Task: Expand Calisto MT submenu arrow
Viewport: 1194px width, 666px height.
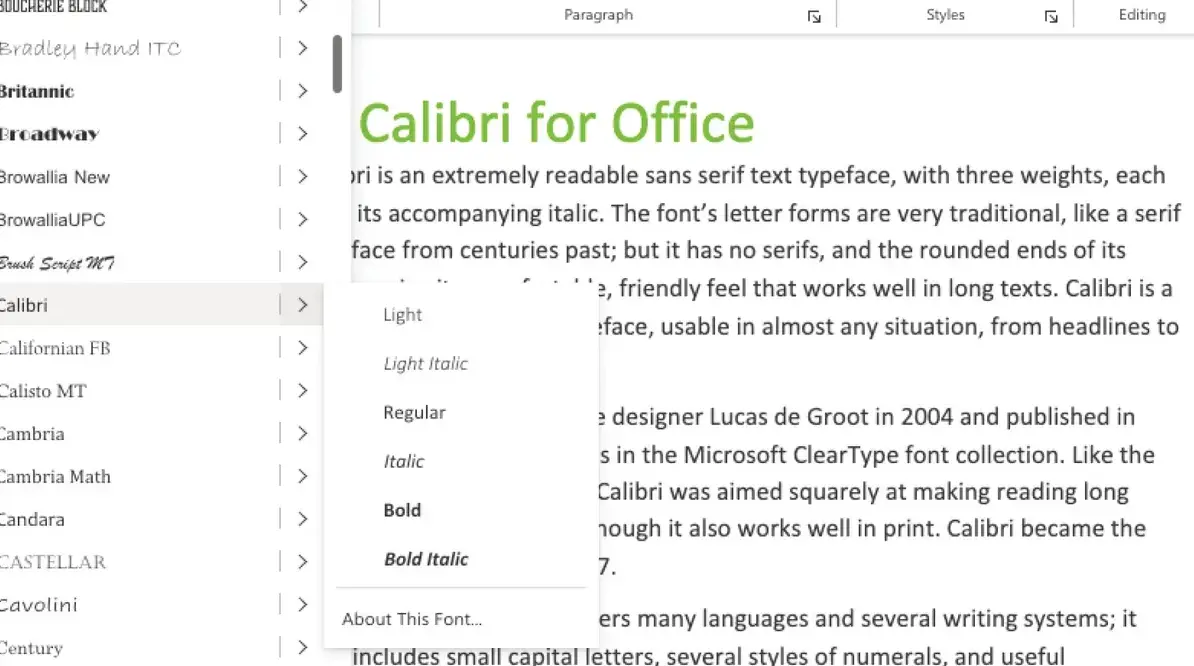Action: pos(302,390)
